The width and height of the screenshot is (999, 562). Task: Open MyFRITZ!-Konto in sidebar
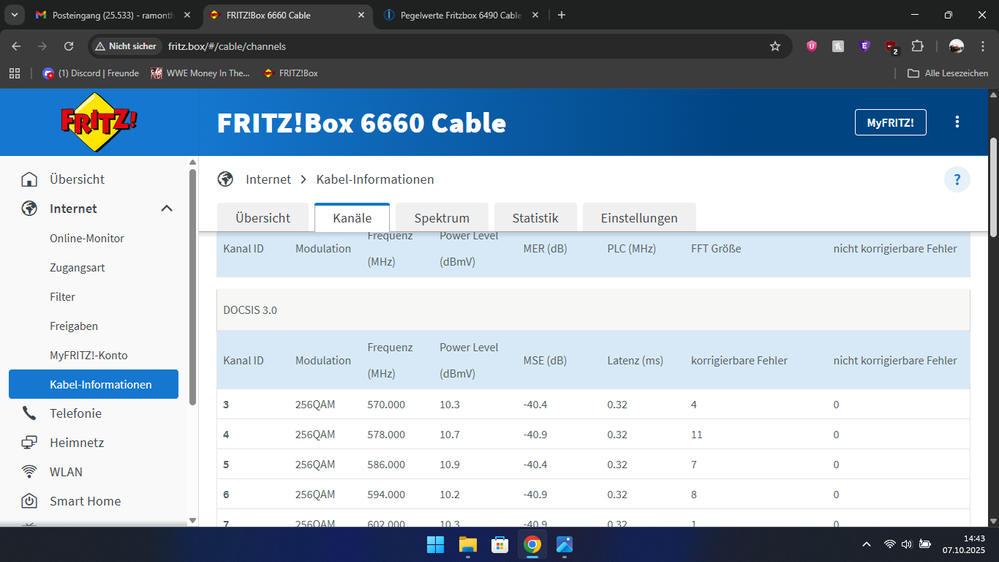(x=89, y=355)
